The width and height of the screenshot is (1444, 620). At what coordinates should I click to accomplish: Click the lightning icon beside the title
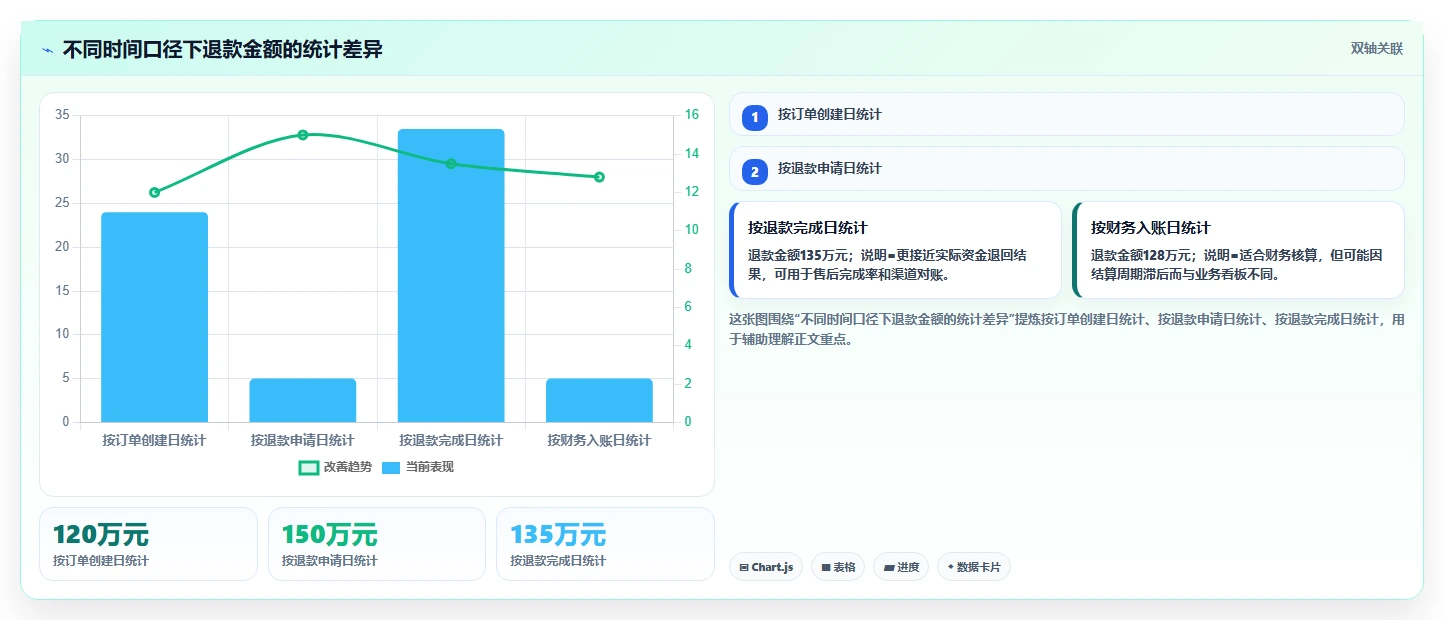click(47, 50)
